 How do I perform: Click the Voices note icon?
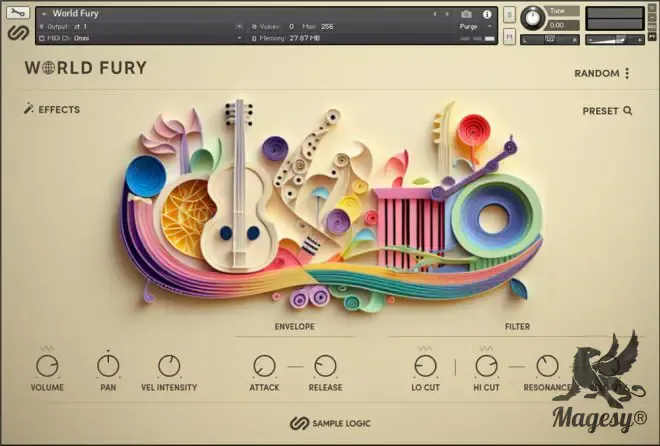pos(254,27)
